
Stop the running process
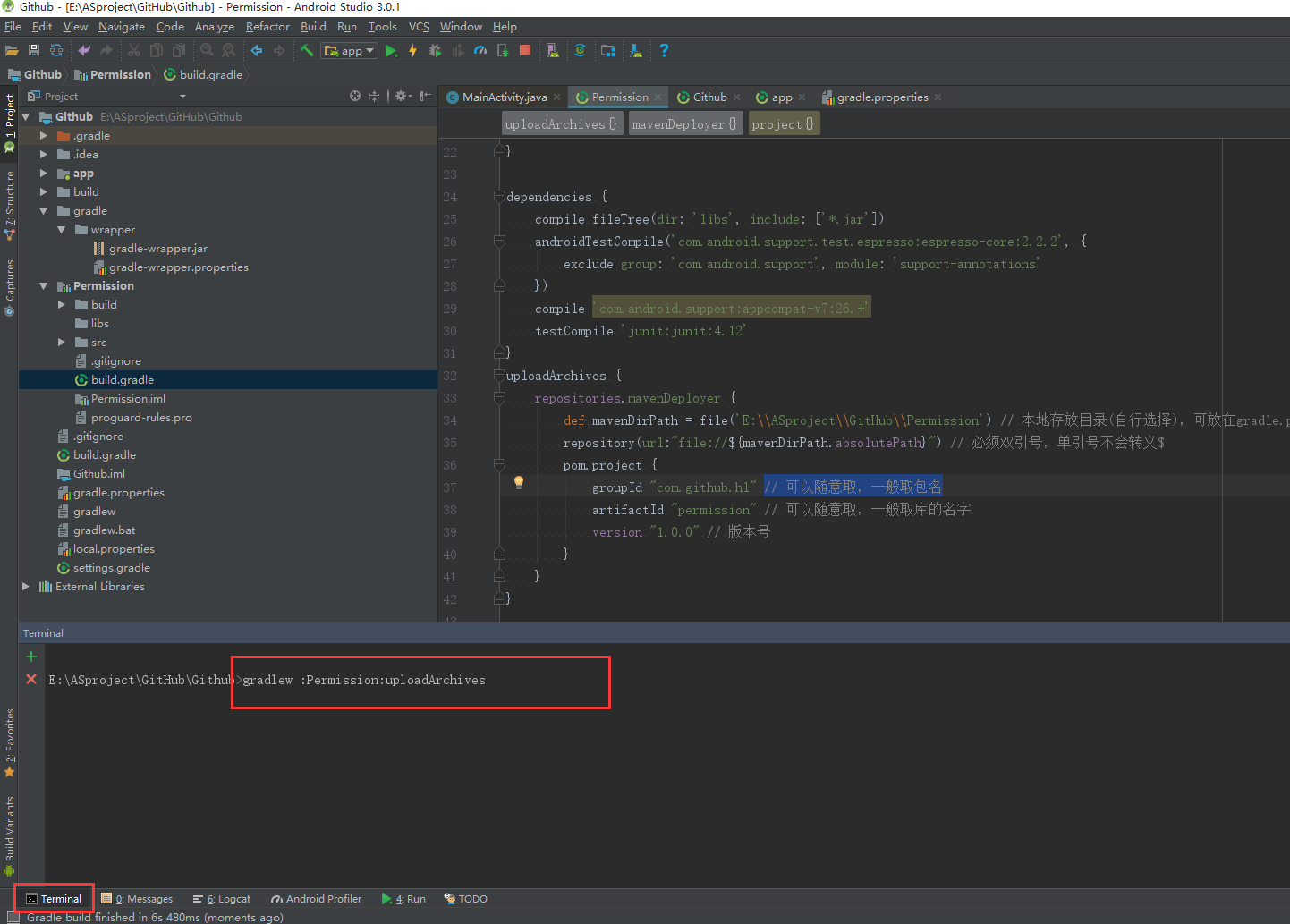[525, 51]
